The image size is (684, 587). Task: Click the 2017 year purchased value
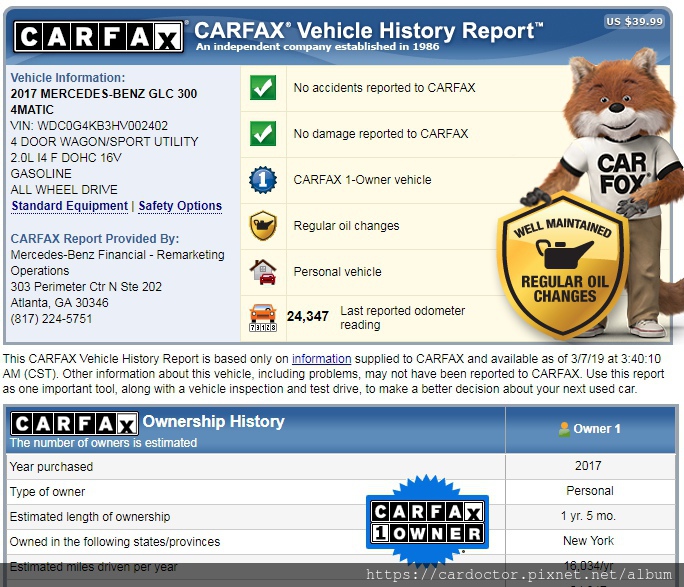tap(588, 466)
